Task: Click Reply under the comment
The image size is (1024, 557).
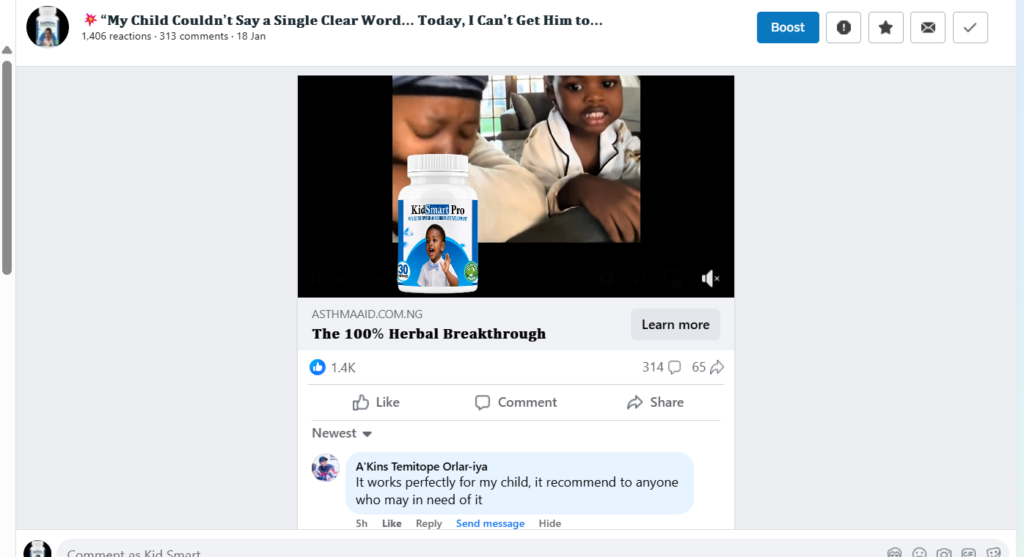Action: pos(429,523)
